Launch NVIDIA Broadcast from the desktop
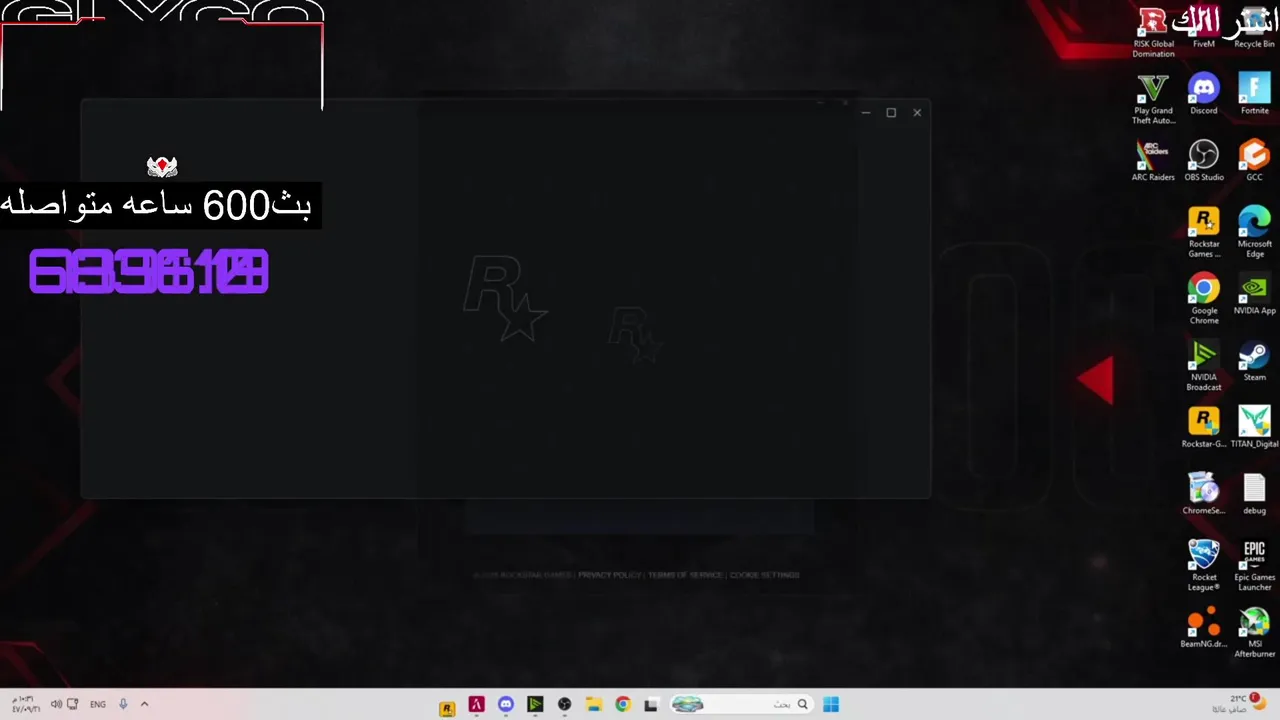Viewport: 1280px width, 720px height. pyautogui.click(x=1204, y=366)
